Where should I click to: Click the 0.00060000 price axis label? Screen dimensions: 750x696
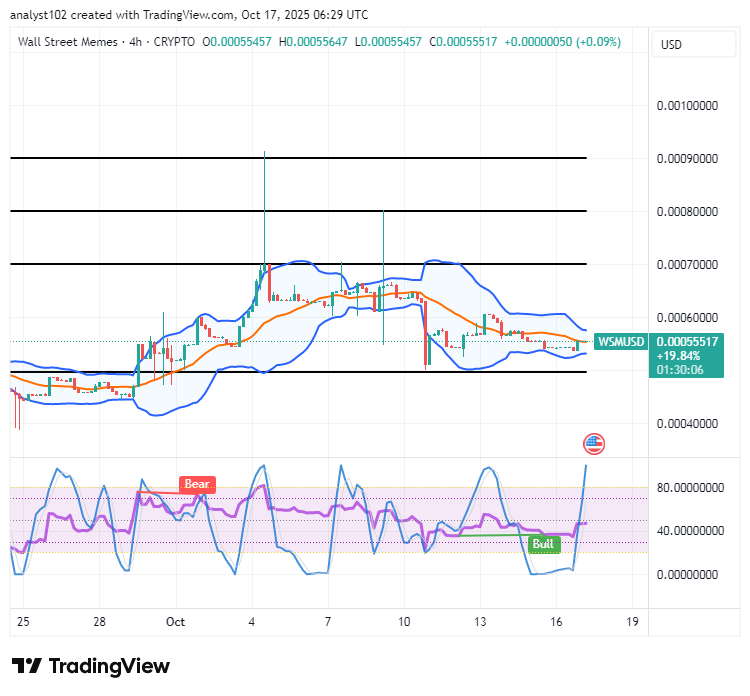click(687, 318)
